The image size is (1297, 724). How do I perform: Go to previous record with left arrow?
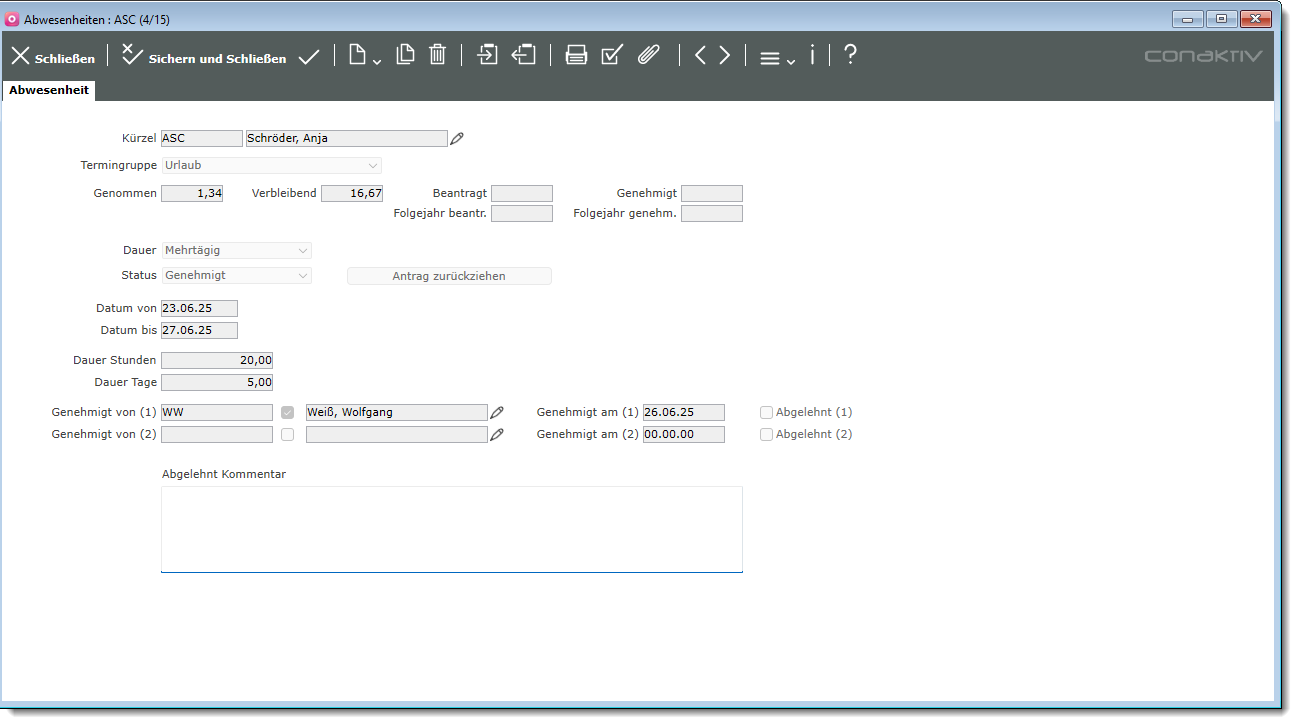click(700, 55)
